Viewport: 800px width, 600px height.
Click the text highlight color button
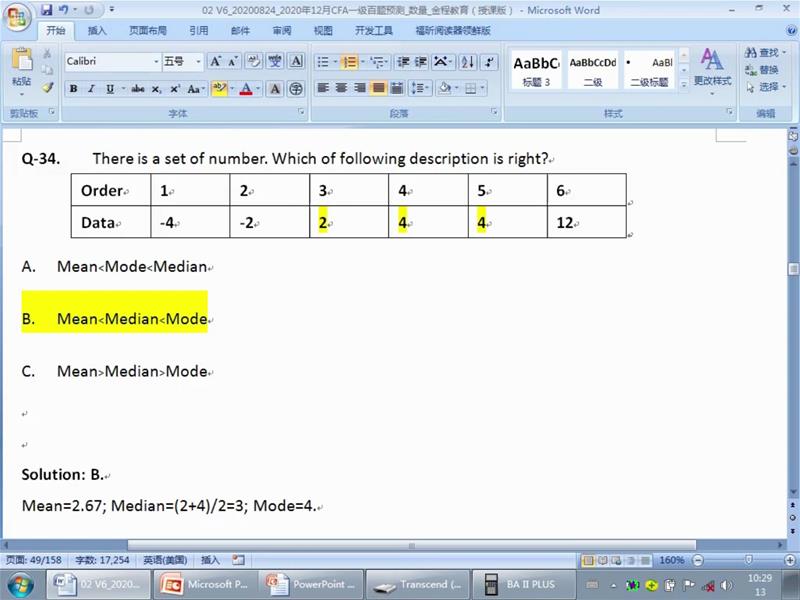(x=219, y=89)
